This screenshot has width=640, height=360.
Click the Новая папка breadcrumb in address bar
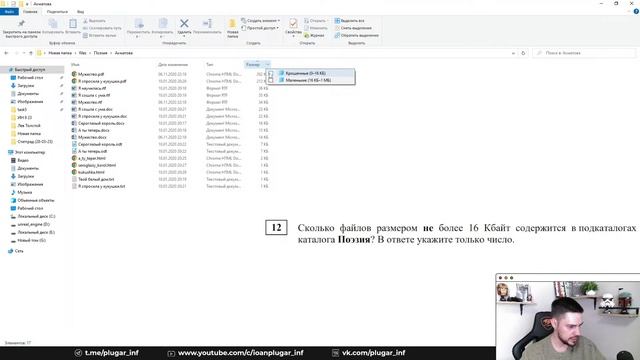click(x=60, y=53)
